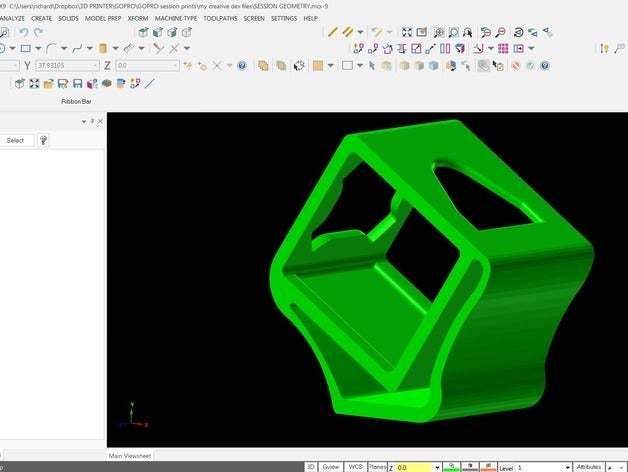Expand the yellow lines dropdown arrow
The height and width of the screenshot is (472, 628).
tap(360, 32)
